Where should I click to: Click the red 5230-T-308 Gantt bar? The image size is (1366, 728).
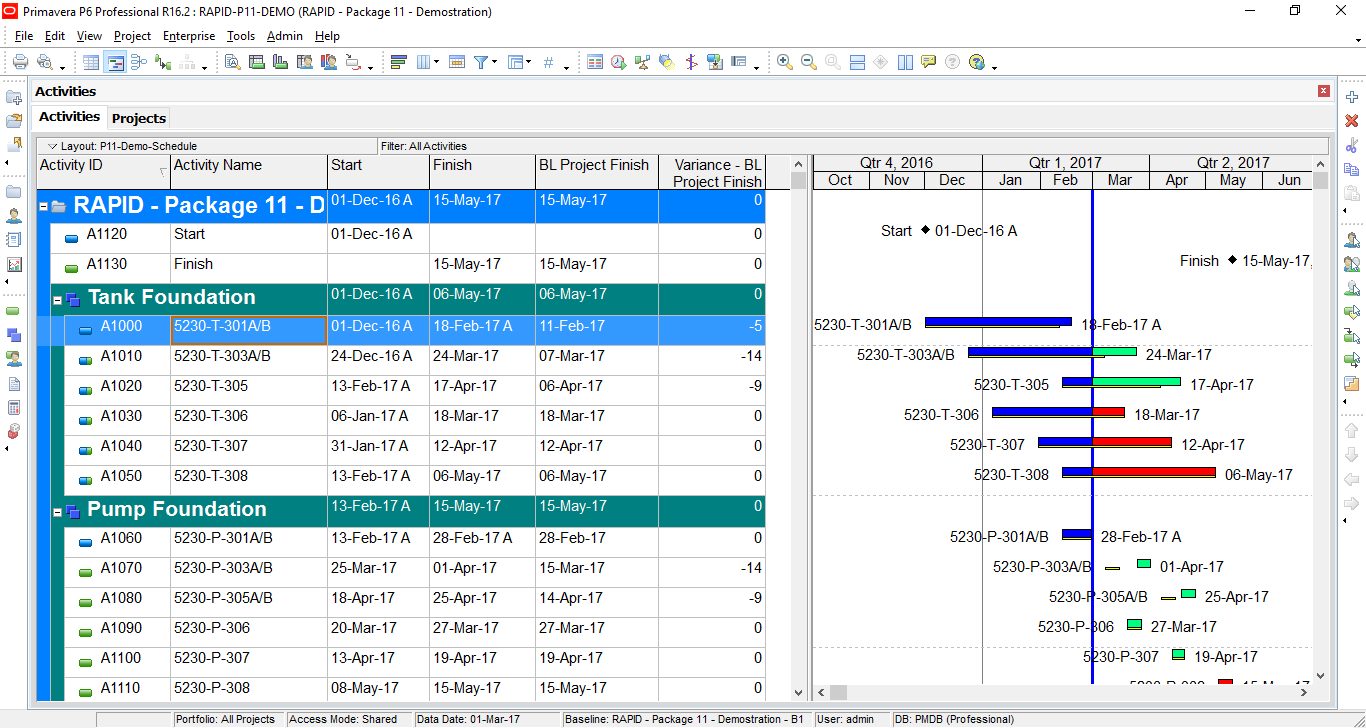coord(1153,472)
